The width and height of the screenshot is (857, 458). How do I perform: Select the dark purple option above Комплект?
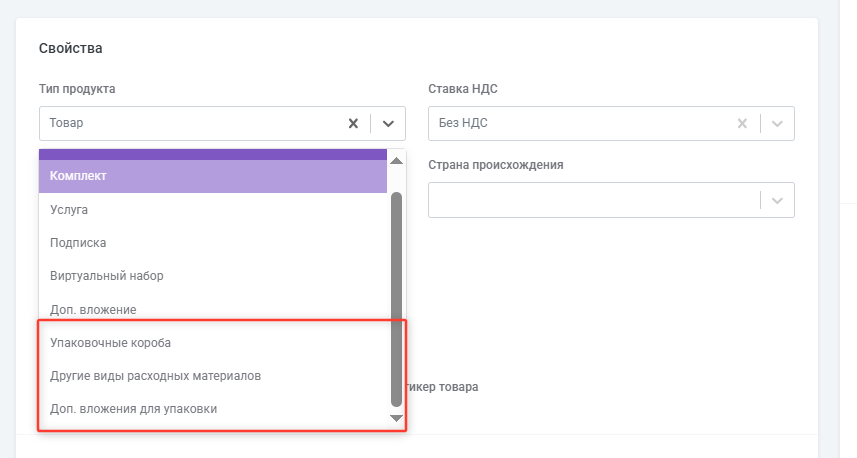212,154
